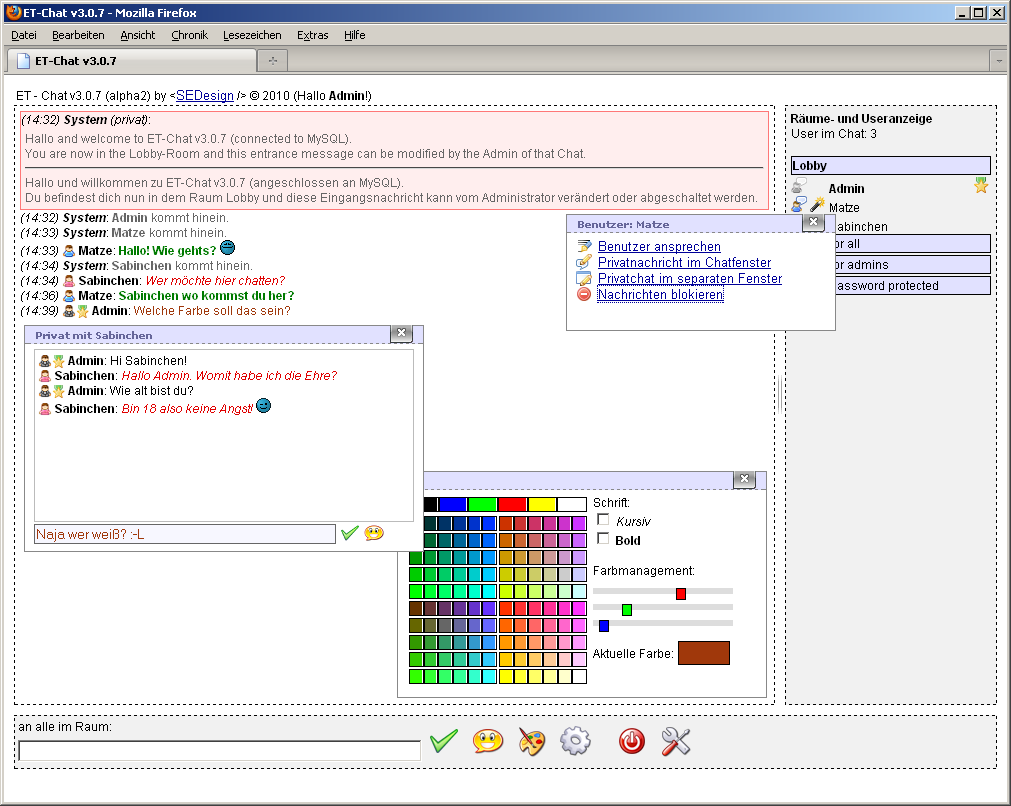Click the an alle im Raum input field
The width and height of the screenshot is (1011, 806).
219,750
